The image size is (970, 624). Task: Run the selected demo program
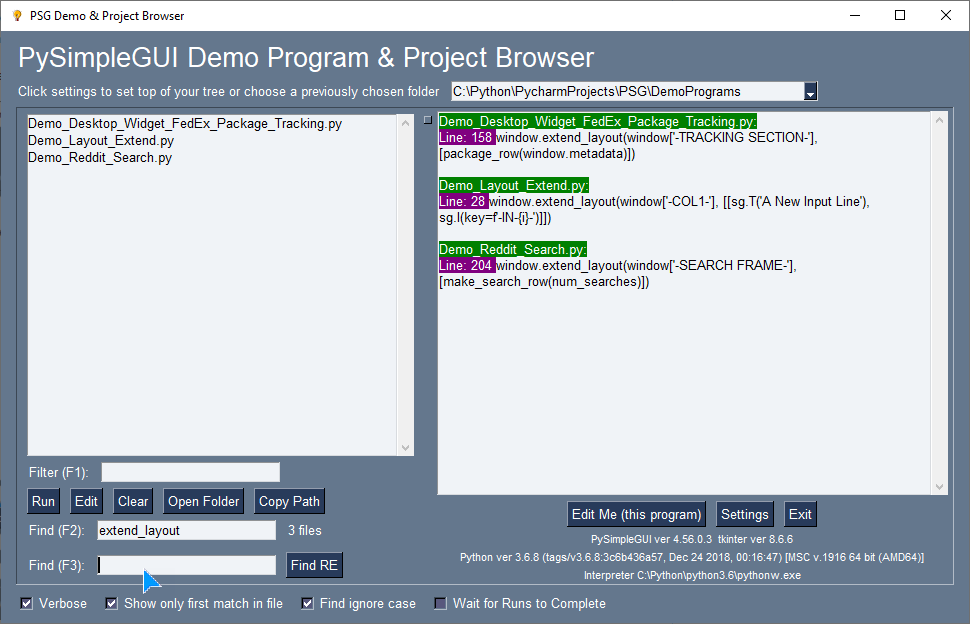tap(43, 501)
